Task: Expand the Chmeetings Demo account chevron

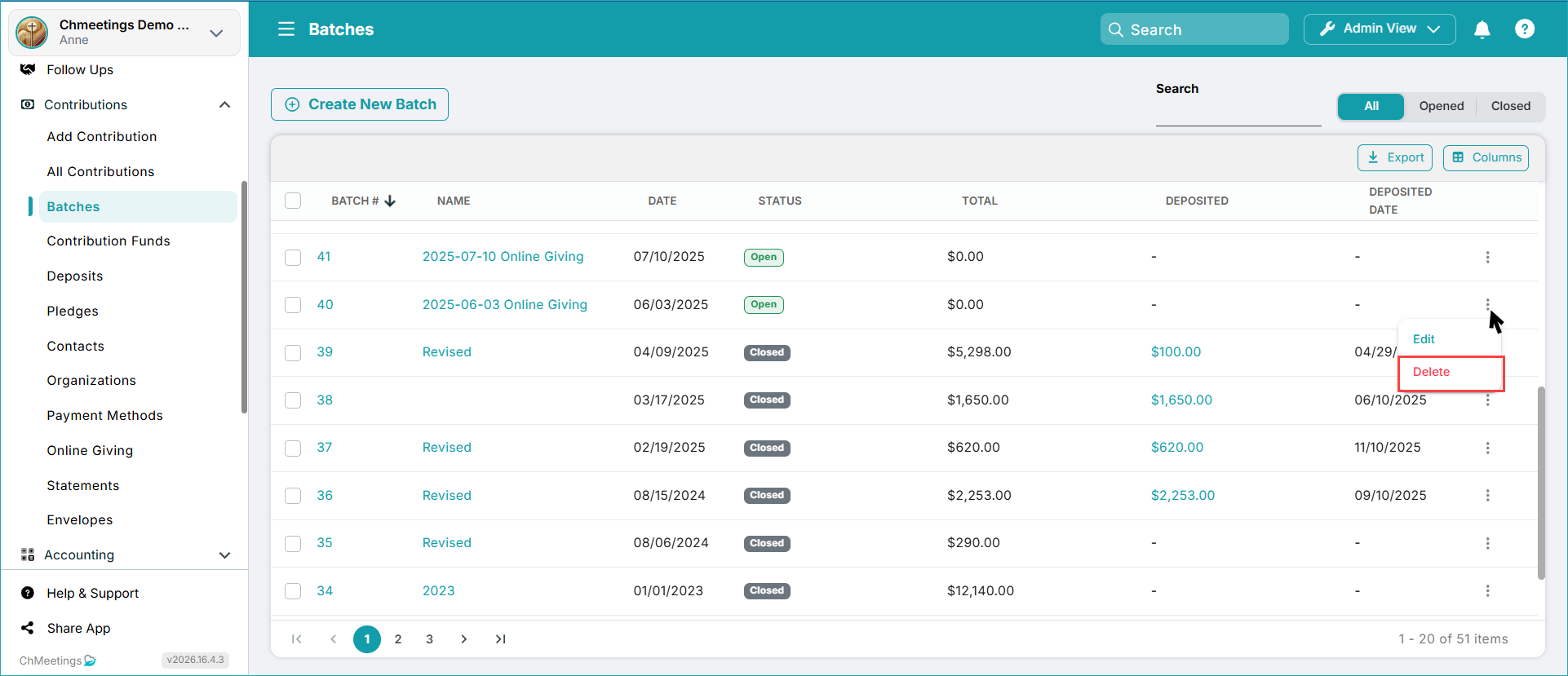Action: 216,33
